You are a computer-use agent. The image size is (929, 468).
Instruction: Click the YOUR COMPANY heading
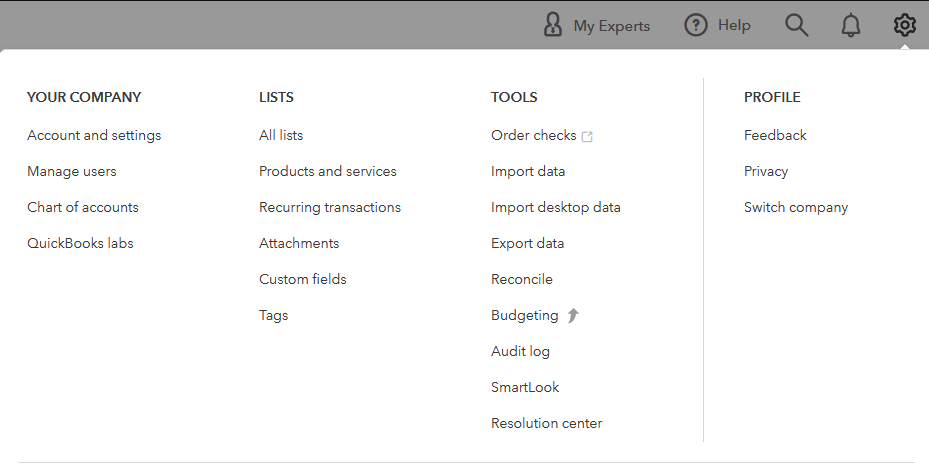tap(84, 97)
